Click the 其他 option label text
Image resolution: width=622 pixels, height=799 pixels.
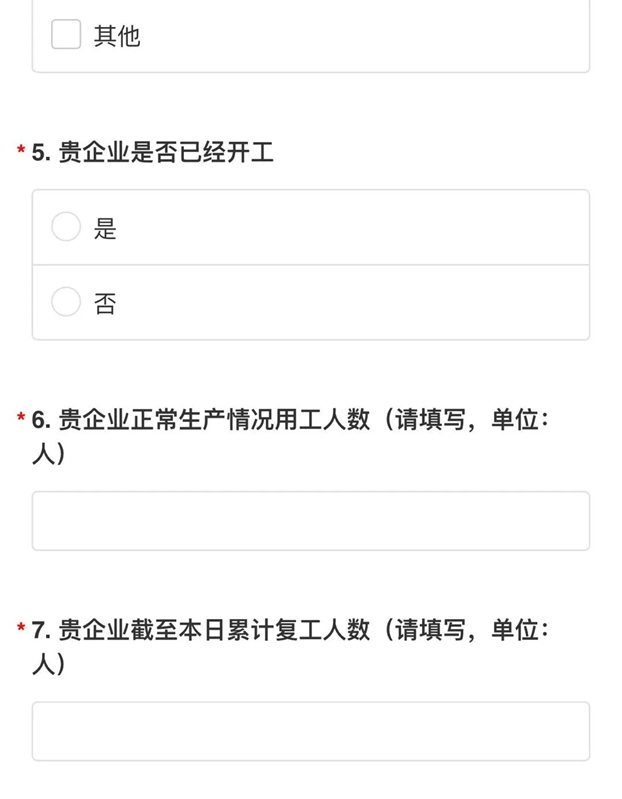[x=117, y=36]
